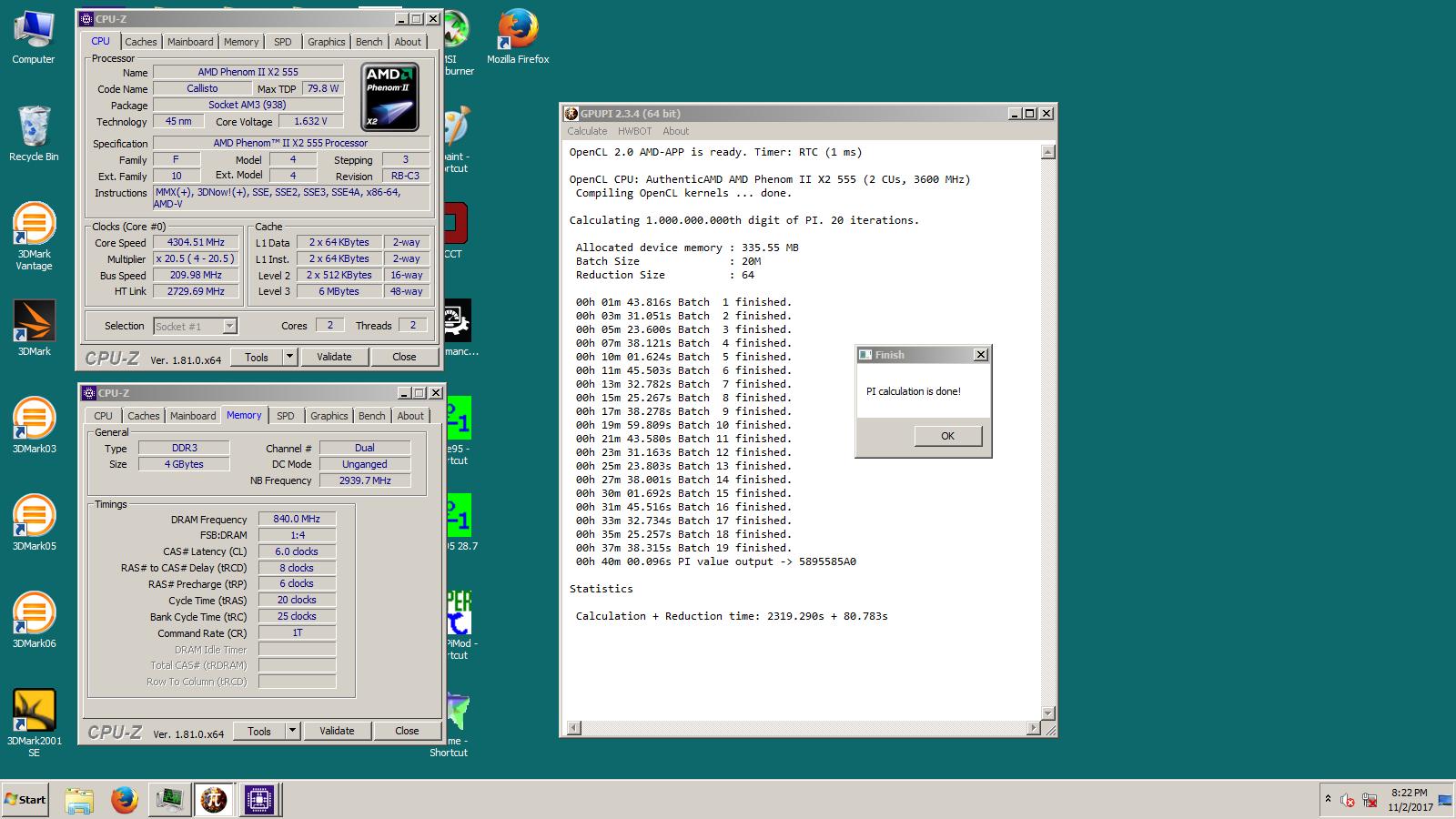
Task: Open the Computer desktop icon
Action: click(34, 38)
